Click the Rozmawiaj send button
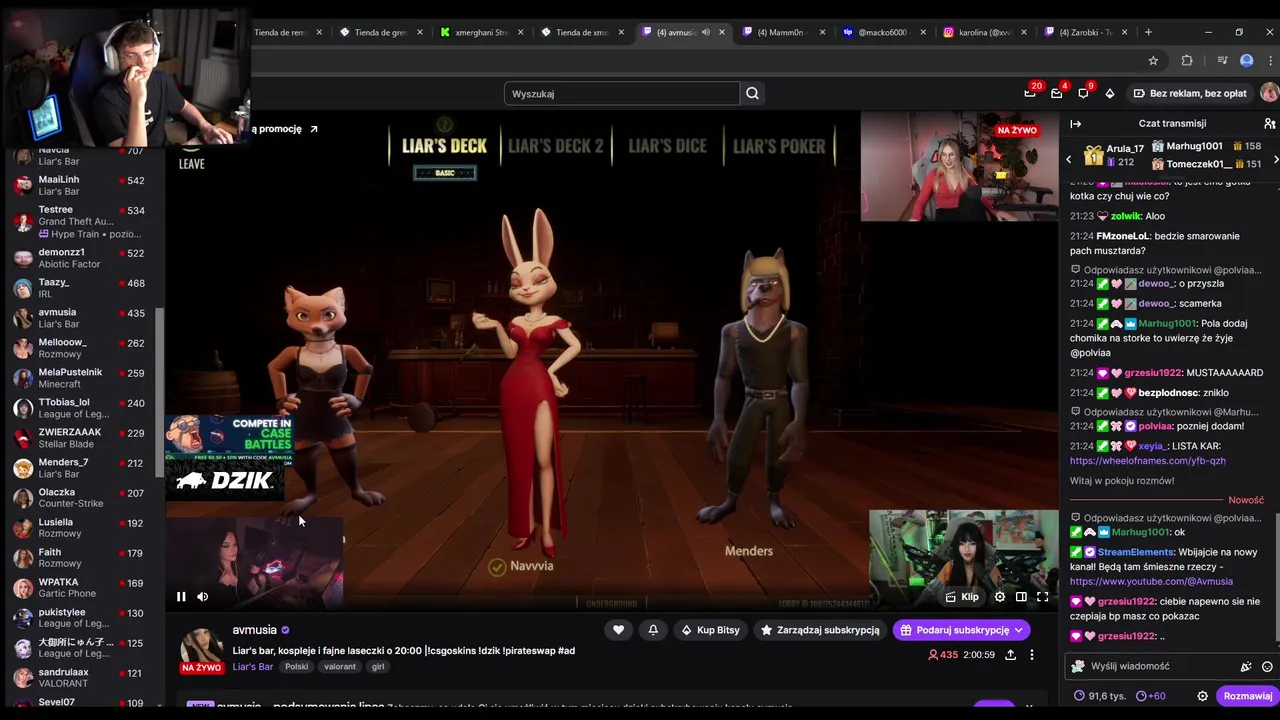 pos(1247,696)
